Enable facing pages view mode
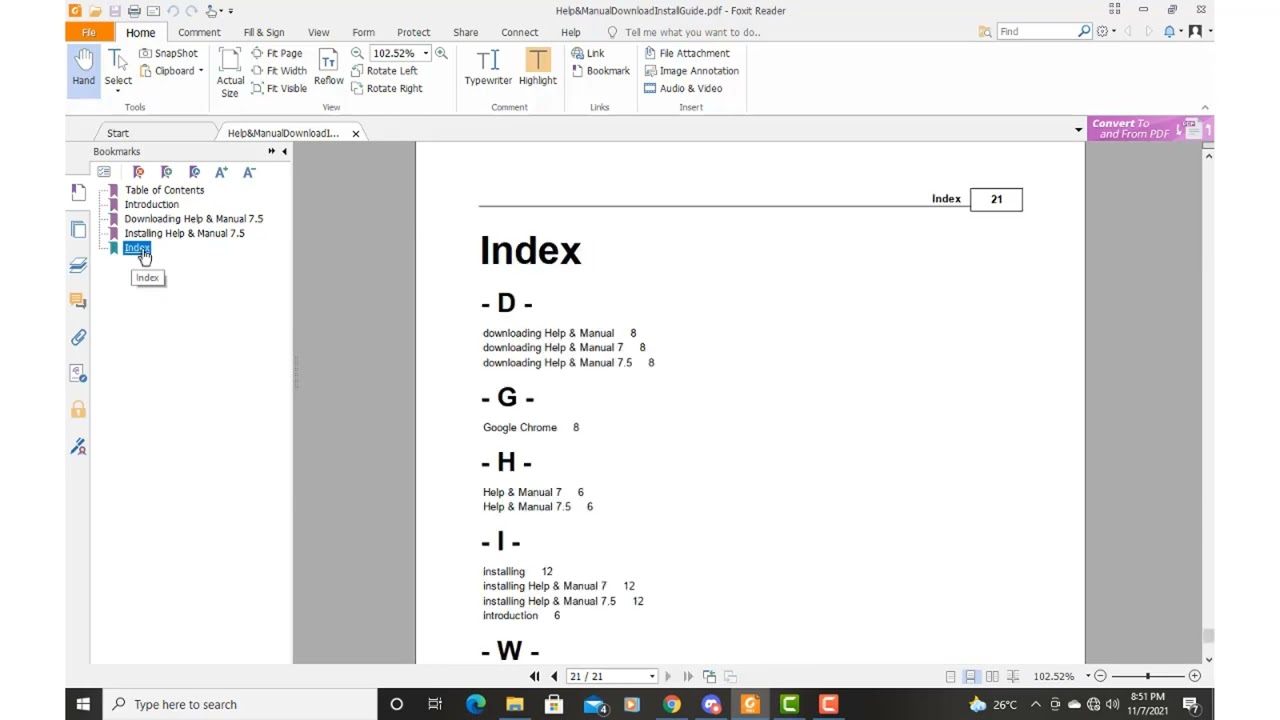Screen dimensions: 1280x720 click(992, 677)
